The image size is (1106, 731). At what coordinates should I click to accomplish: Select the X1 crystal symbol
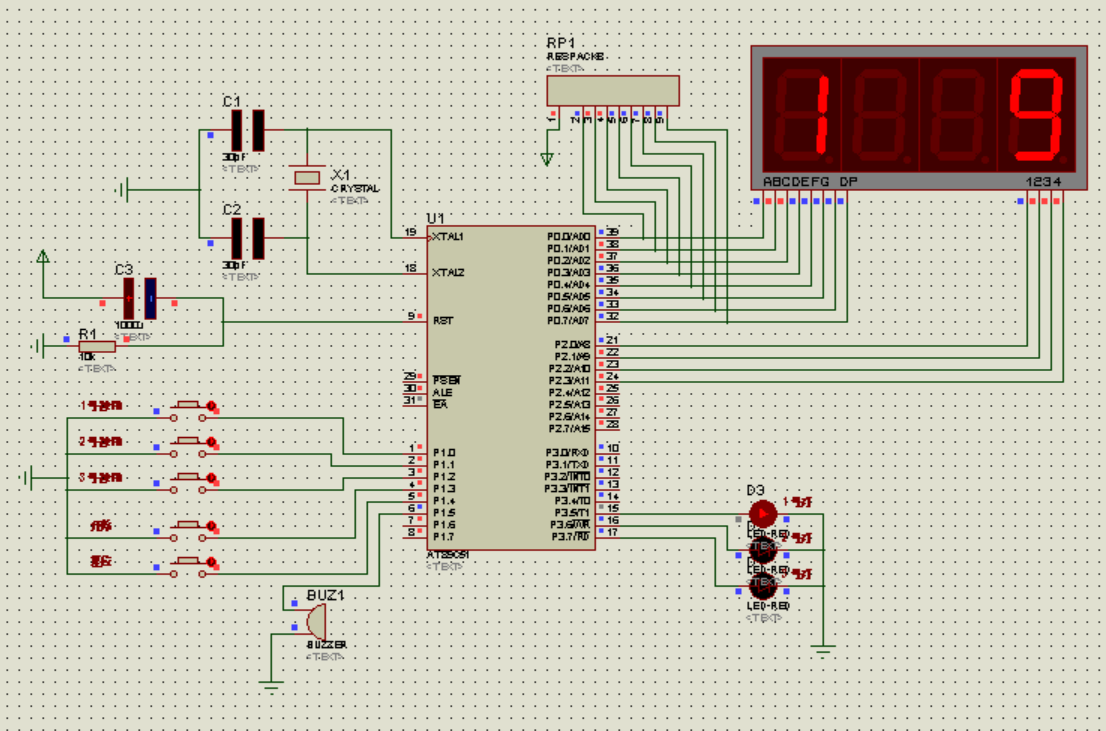tap(307, 178)
